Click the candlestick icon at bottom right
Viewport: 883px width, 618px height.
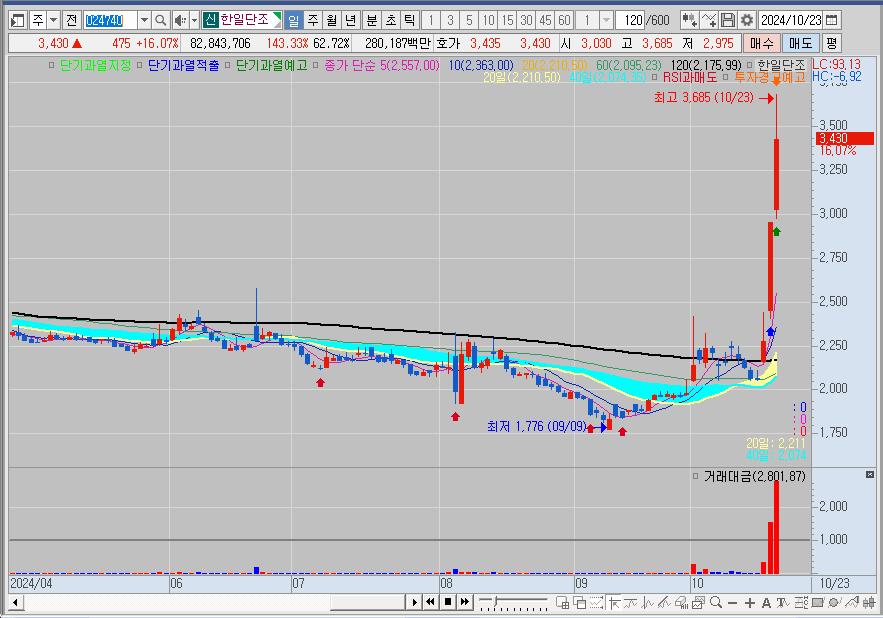point(869,603)
